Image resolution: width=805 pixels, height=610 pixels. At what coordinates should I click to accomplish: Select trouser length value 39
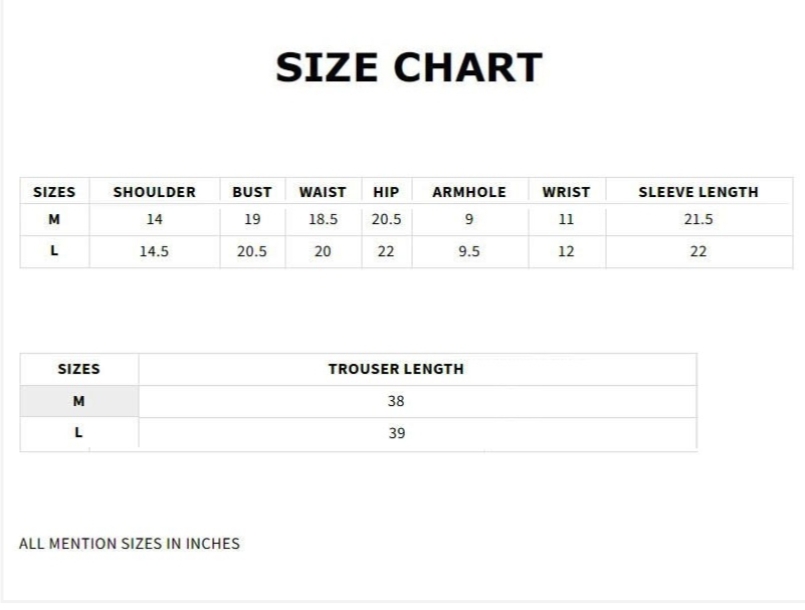pos(397,433)
